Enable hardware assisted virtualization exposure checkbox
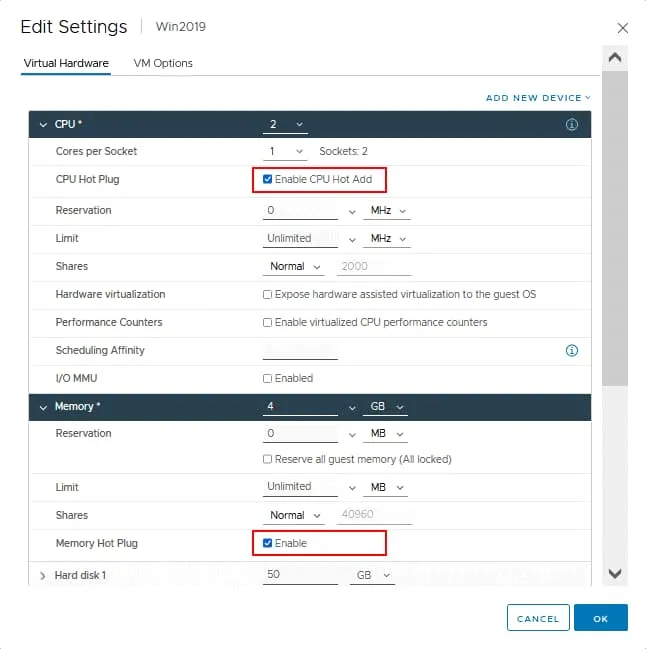The image size is (646, 649). (x=267, y=295)
